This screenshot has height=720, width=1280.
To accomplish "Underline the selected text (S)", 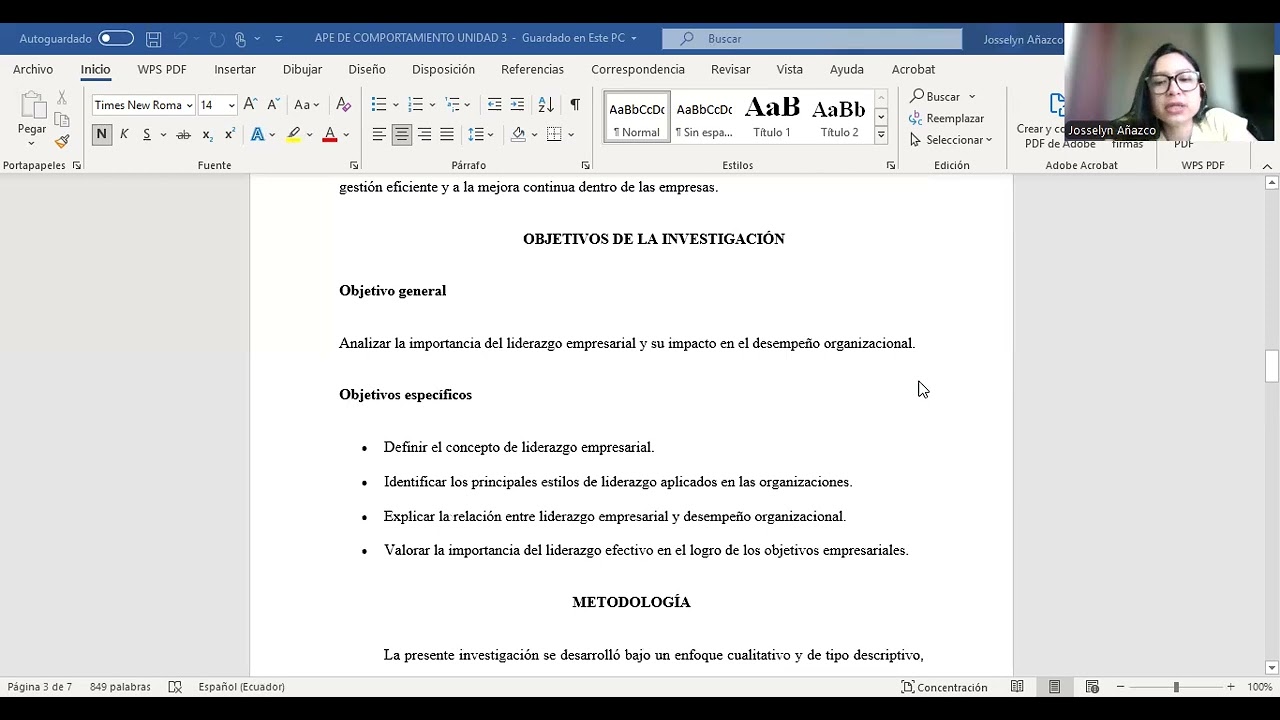I will click(x=146, y=134).
